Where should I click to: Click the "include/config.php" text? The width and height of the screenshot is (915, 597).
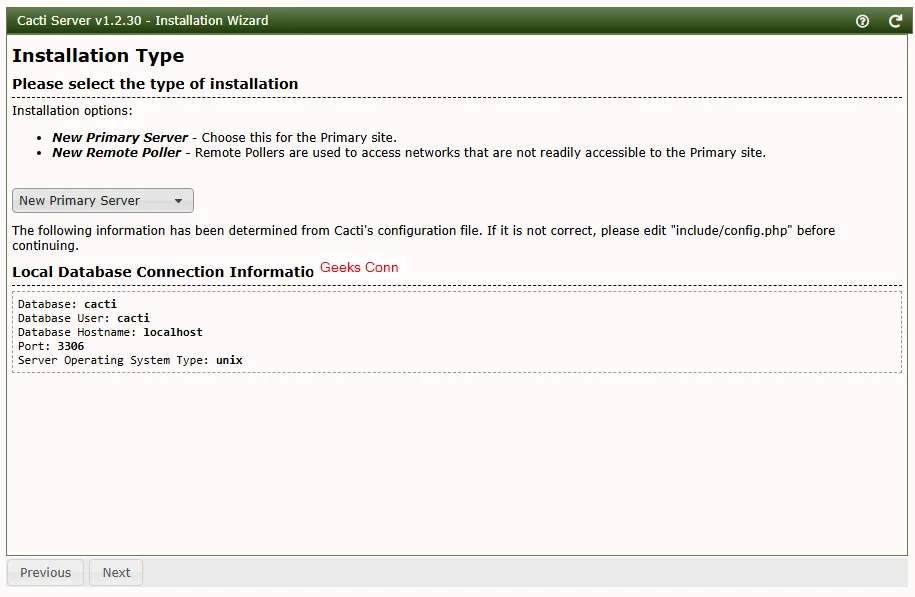click(x=730, y=231)
